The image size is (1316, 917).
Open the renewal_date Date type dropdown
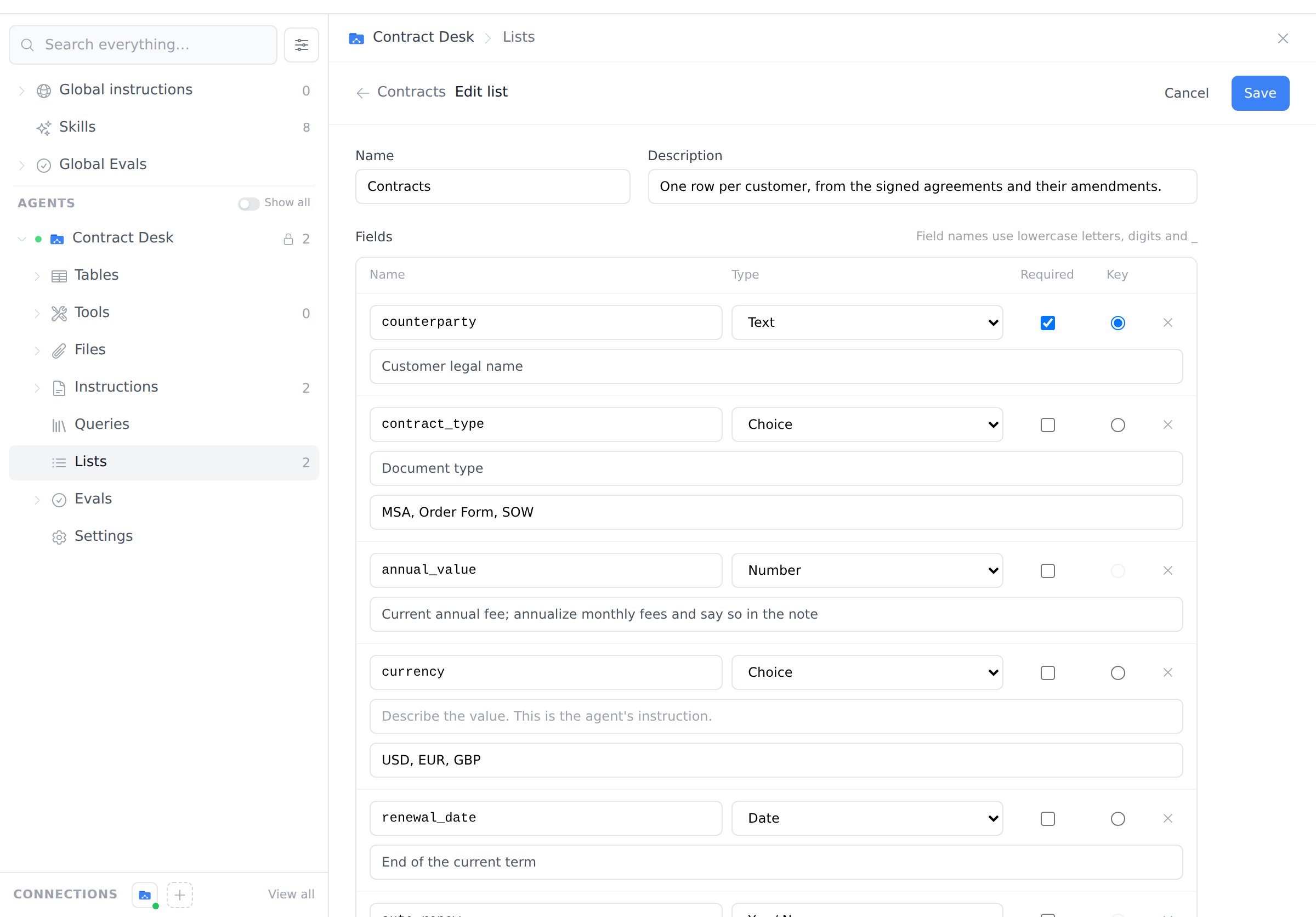point(867,818)
